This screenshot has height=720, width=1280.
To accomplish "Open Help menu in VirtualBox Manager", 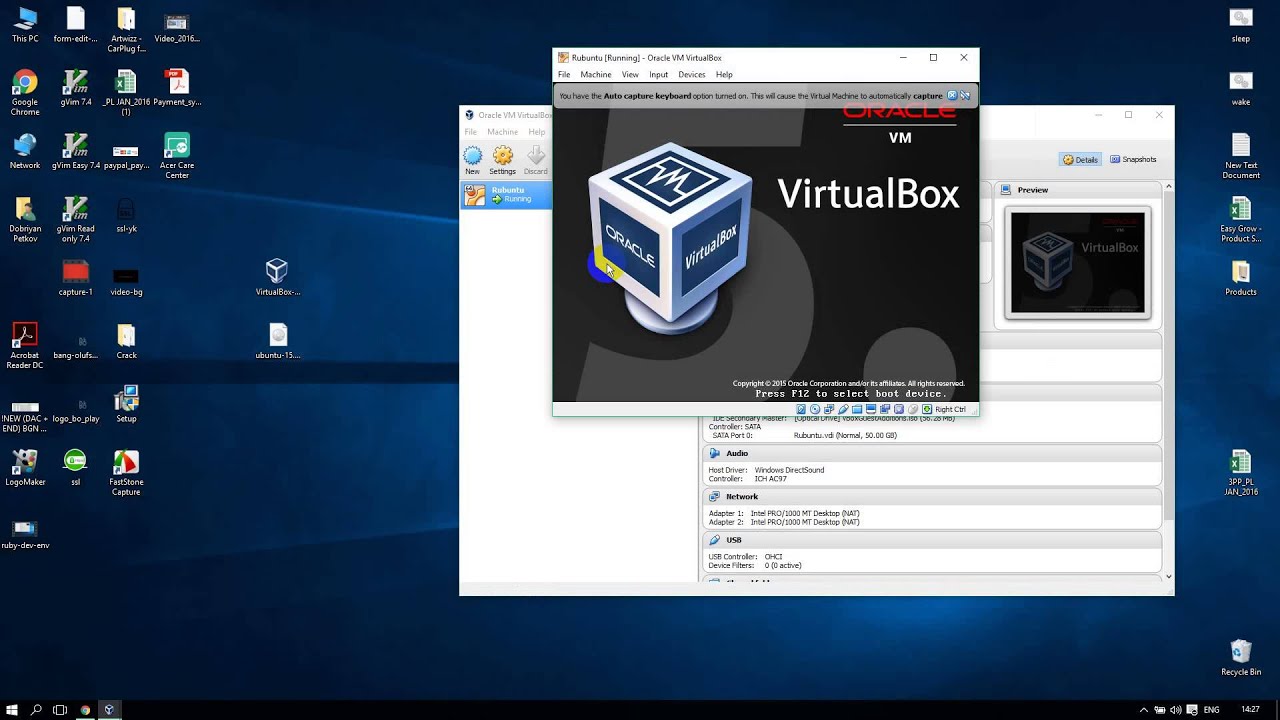I will coord(537,132).
